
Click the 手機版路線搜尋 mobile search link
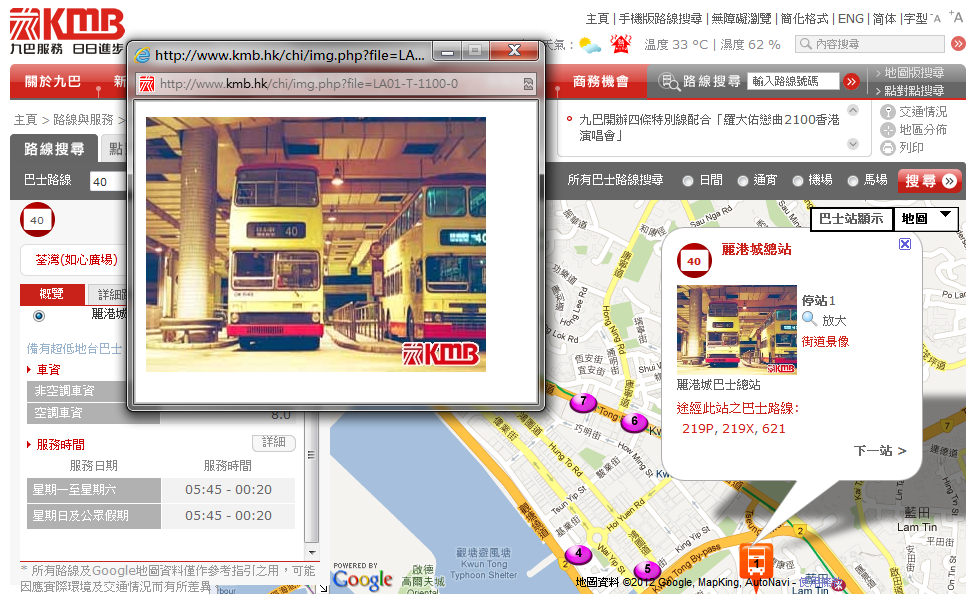coord(660,19)
